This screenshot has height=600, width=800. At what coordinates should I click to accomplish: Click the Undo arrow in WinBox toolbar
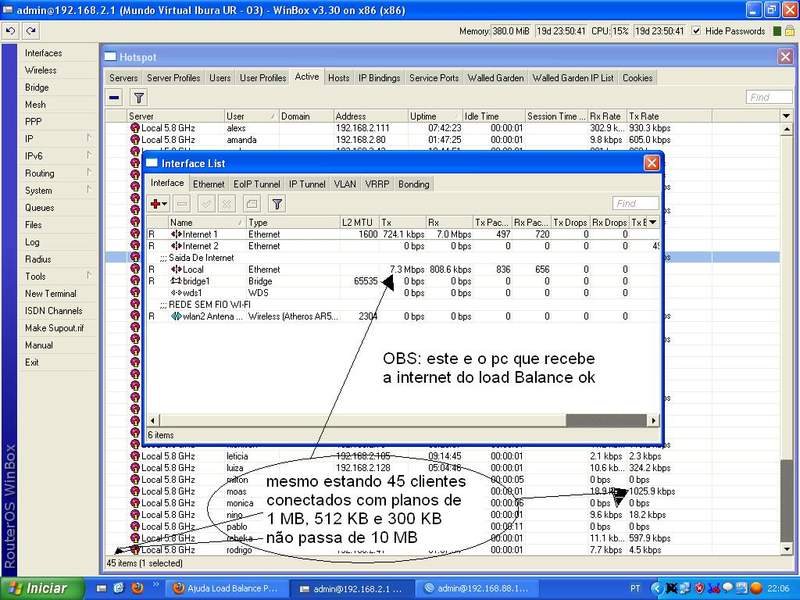click(10, 31)
